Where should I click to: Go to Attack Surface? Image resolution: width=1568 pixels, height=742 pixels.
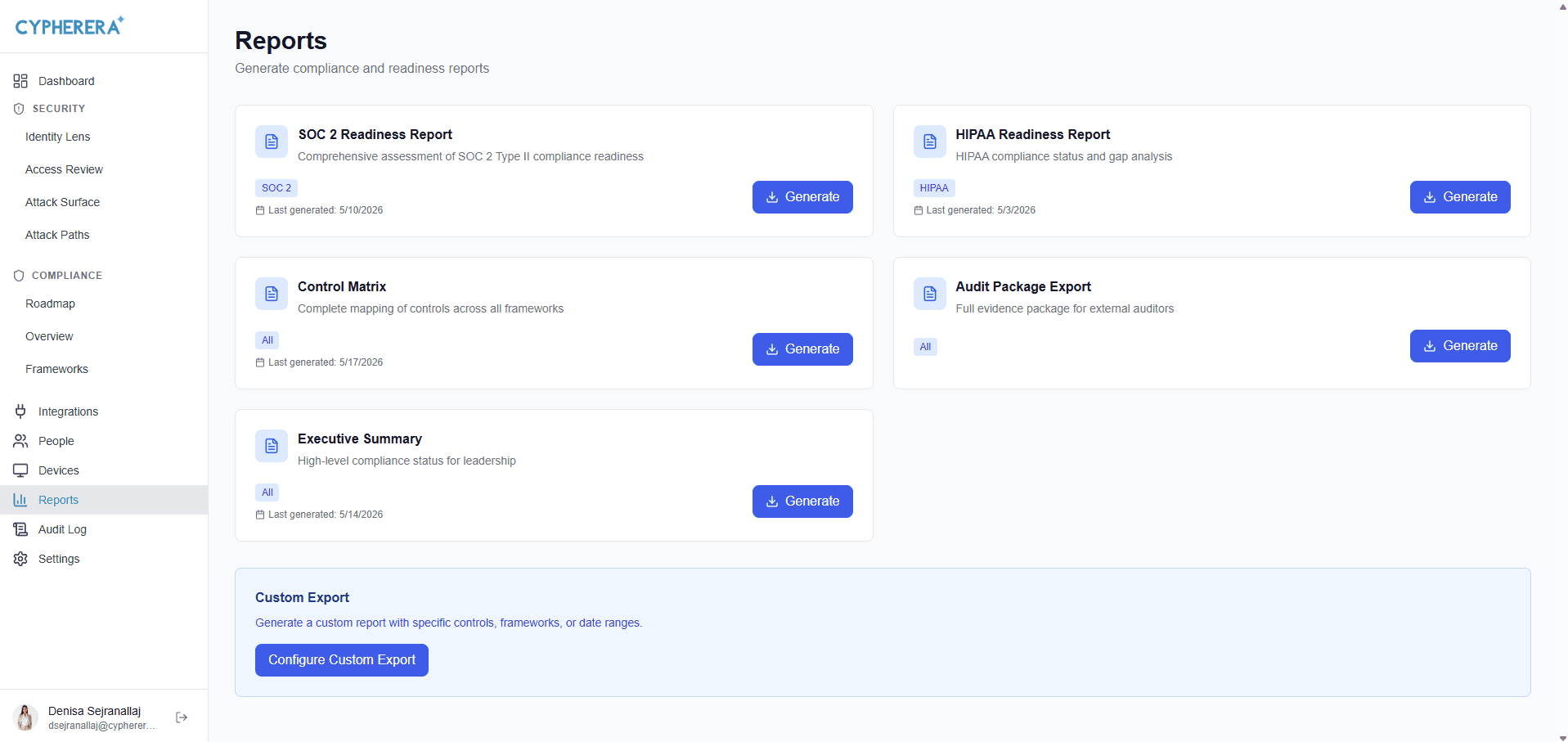tap(62, 202)
